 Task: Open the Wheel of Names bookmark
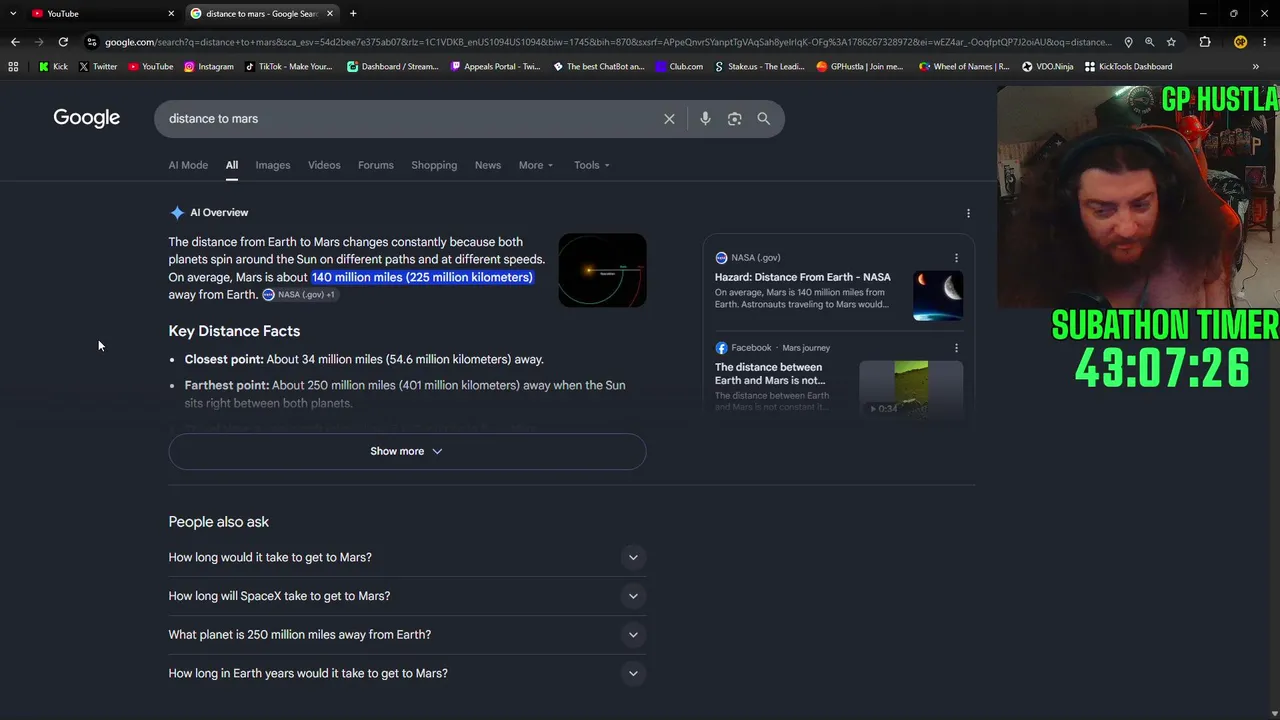pos(963,67)
